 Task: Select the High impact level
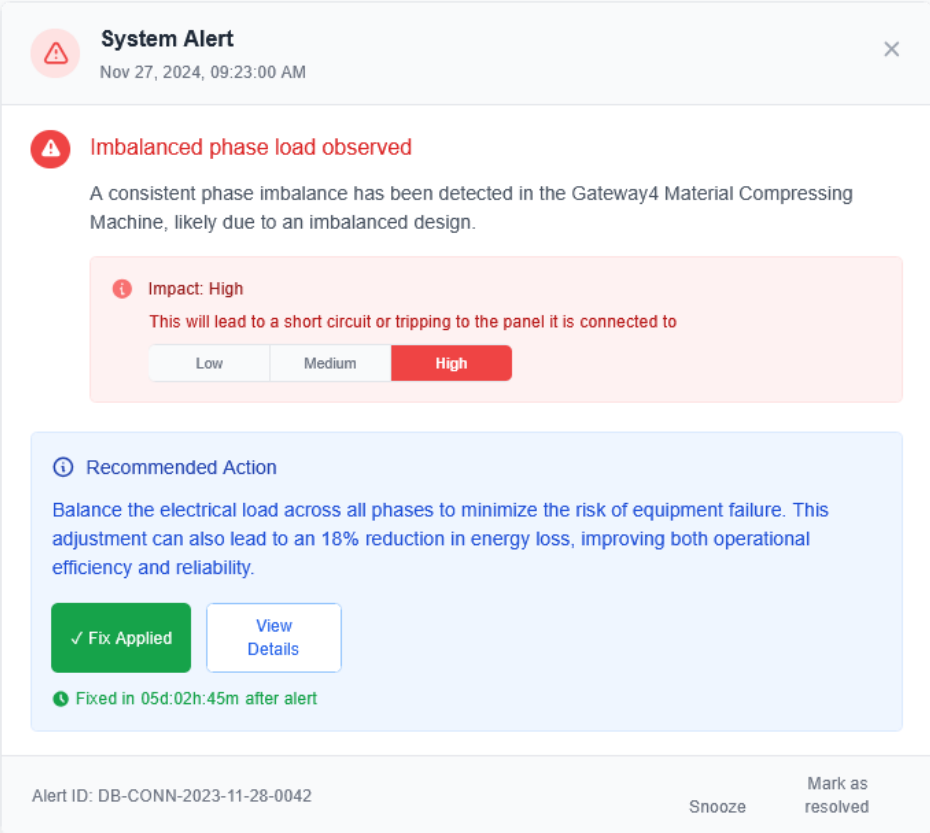tap(451, 363)
